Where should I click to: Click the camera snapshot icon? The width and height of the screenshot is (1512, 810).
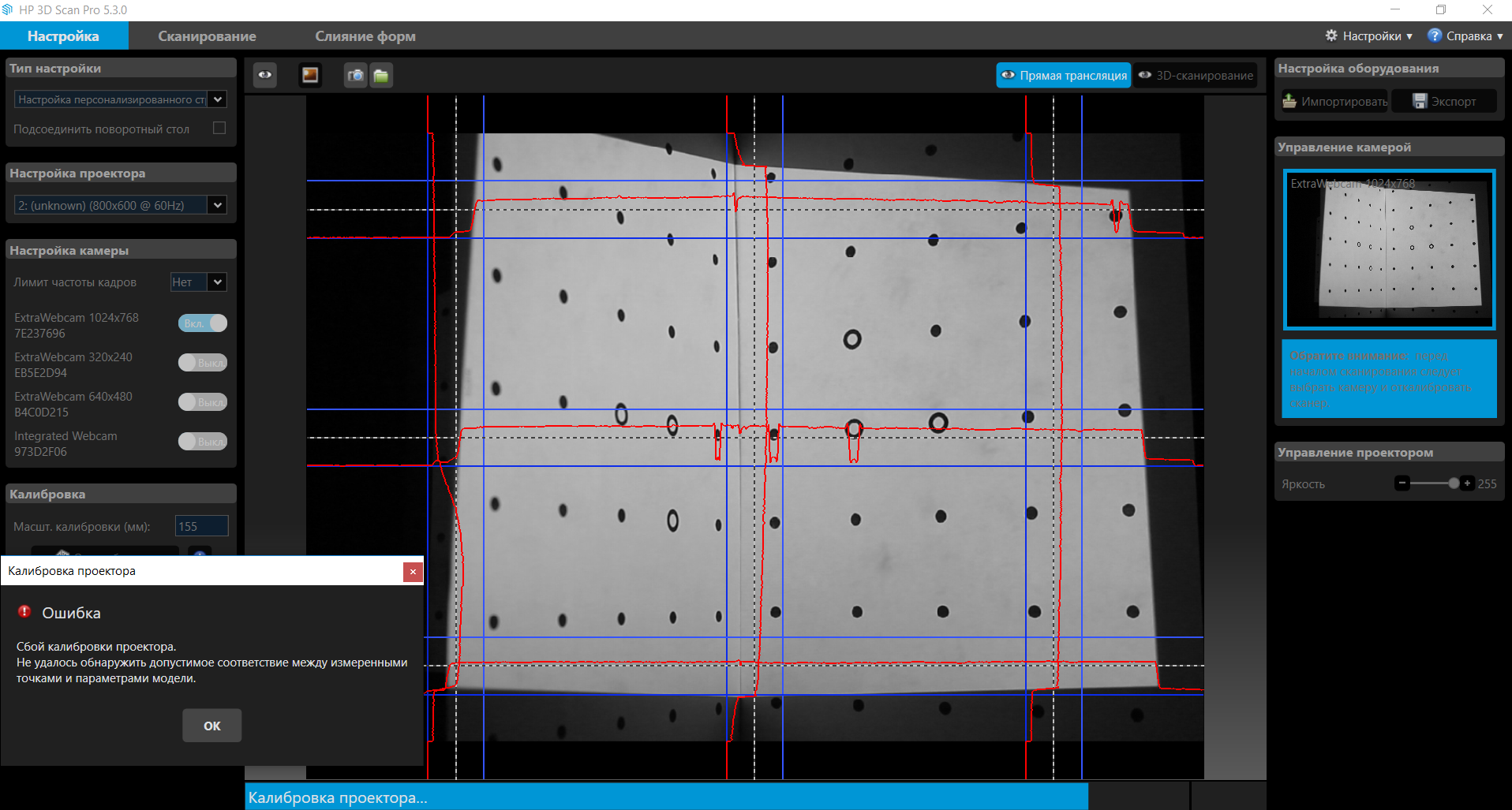point(356,75)
